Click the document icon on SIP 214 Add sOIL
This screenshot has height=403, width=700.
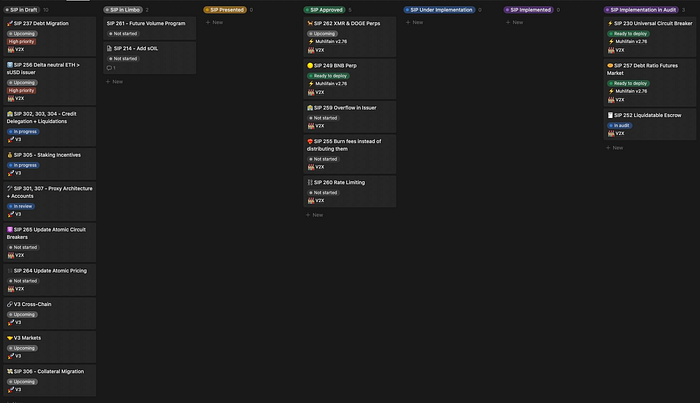pyautogui.click(x=109, y=48)
